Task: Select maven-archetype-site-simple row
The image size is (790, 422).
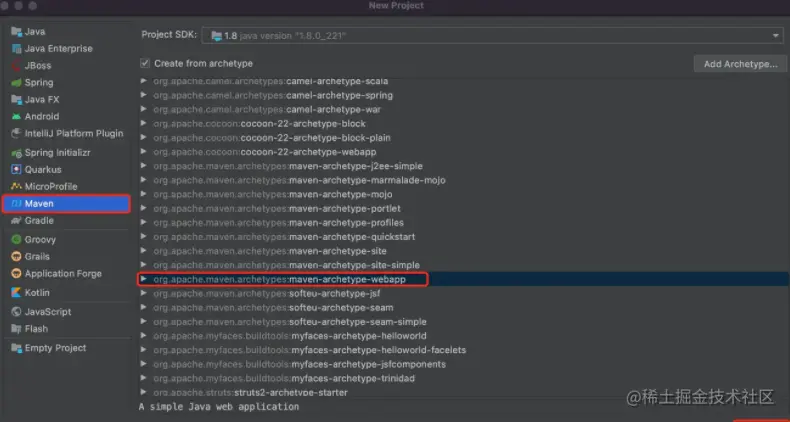Action: coord(464,265)
